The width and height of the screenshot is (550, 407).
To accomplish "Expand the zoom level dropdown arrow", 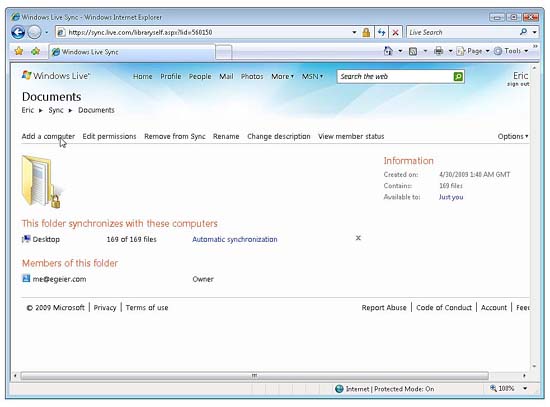I will coord(525,388).
